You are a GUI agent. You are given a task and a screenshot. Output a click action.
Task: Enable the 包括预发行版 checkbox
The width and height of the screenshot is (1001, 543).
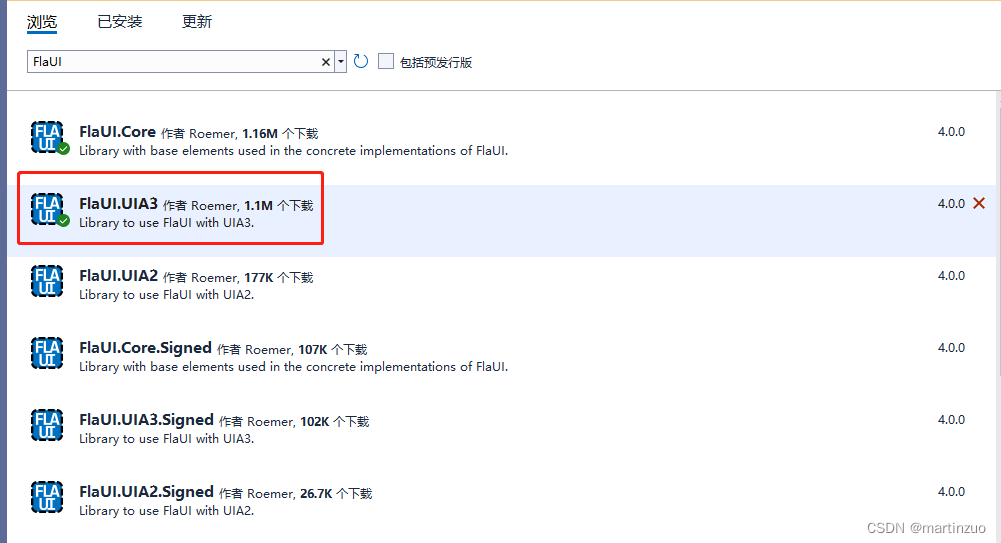click(386, 61)
